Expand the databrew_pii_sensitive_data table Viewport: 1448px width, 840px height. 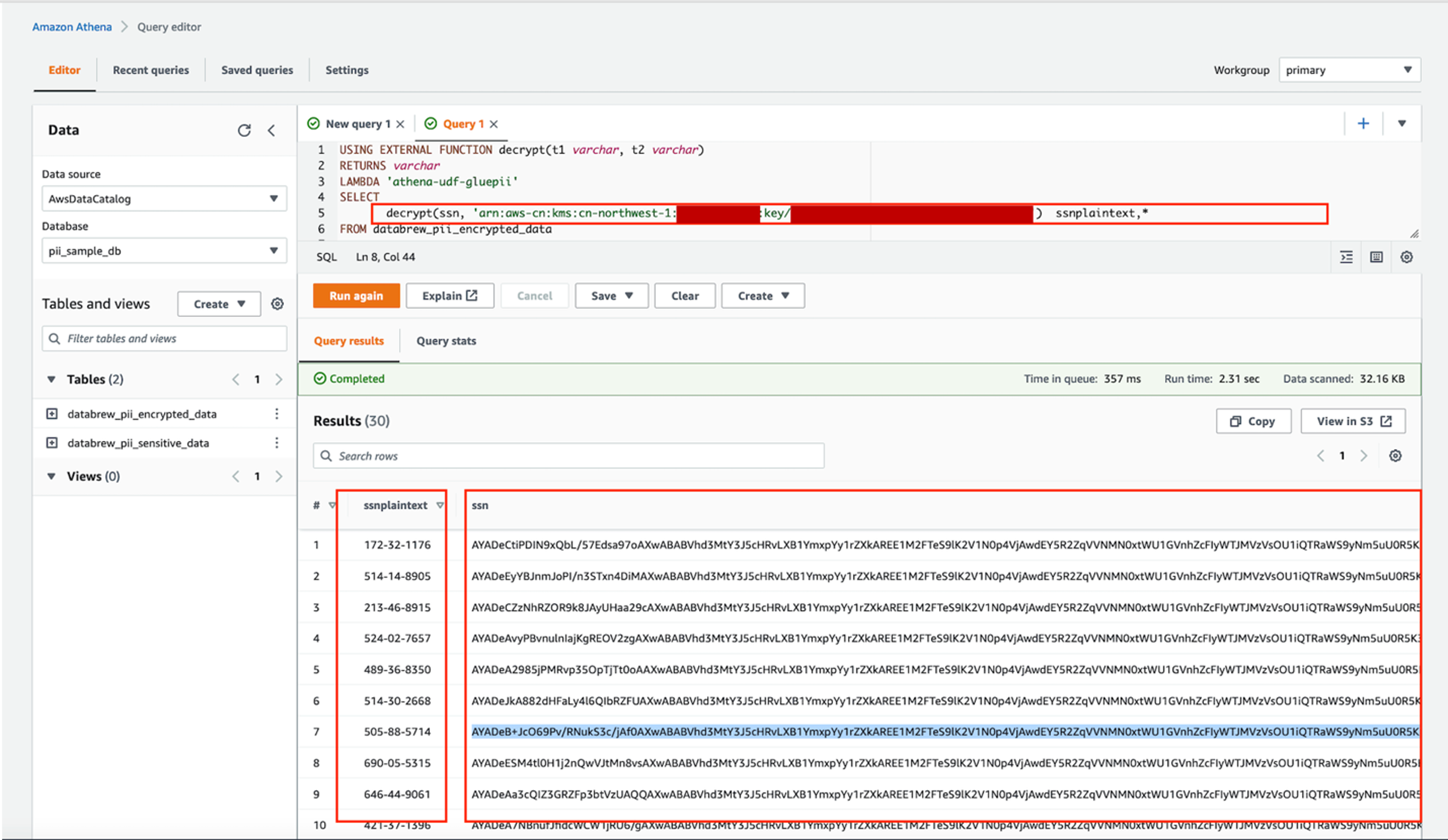point(52,443)
